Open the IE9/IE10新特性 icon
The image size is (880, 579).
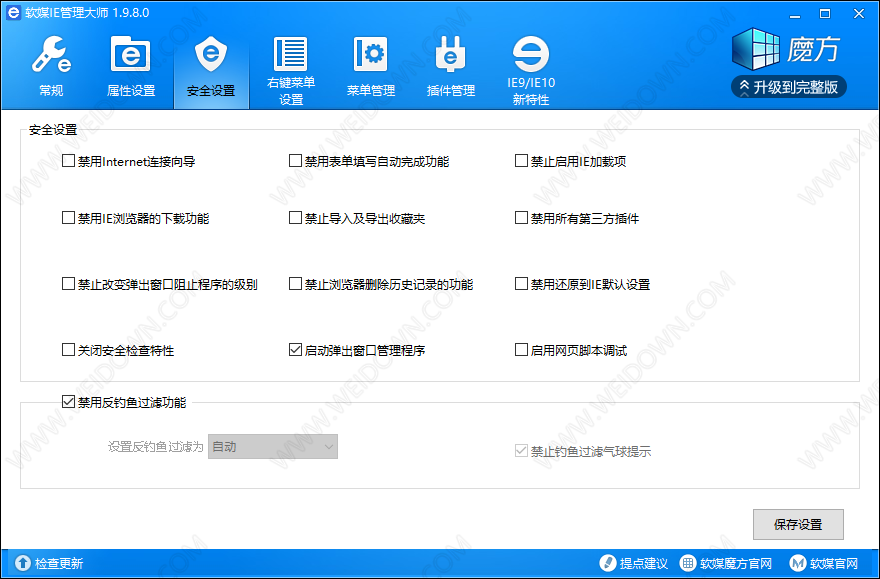point(531,54)
